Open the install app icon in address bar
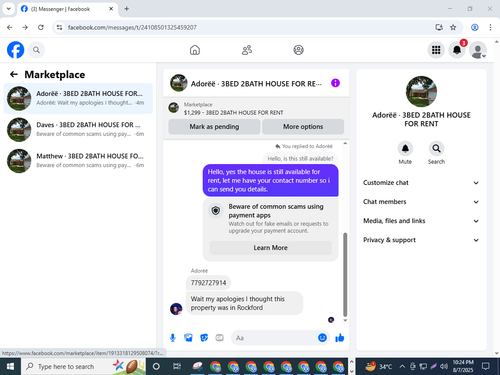500x375 pixels. (439, 27)
